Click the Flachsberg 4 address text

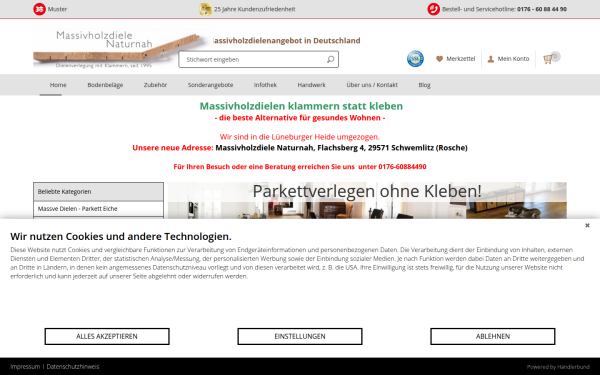pos(341,148)
